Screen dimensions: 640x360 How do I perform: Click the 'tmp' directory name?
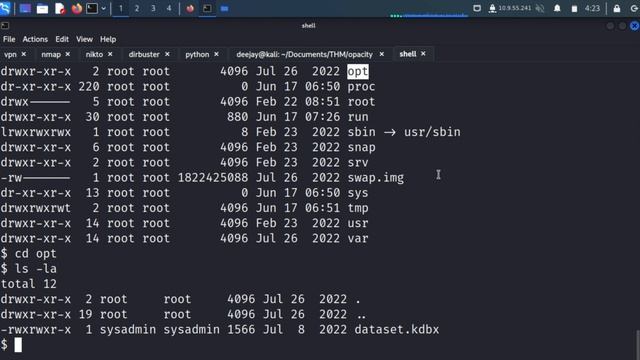358,208
